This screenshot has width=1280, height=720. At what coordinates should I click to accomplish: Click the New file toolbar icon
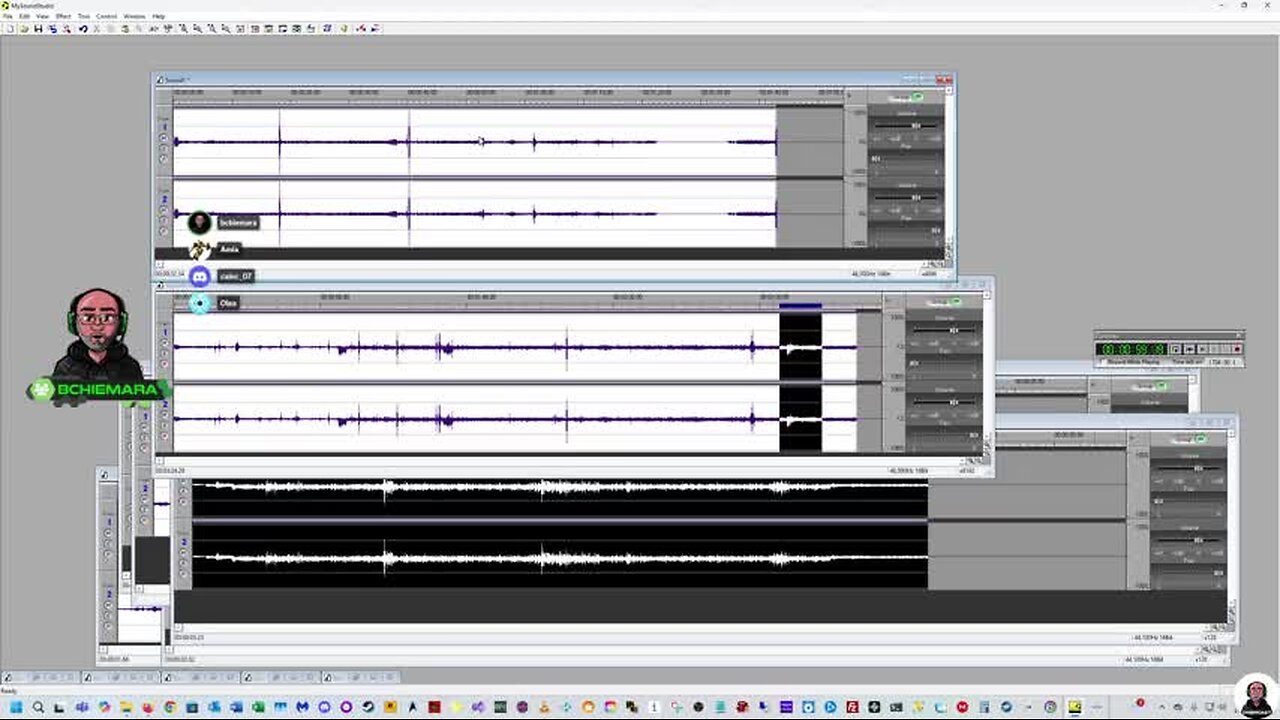tap(10, 29)
